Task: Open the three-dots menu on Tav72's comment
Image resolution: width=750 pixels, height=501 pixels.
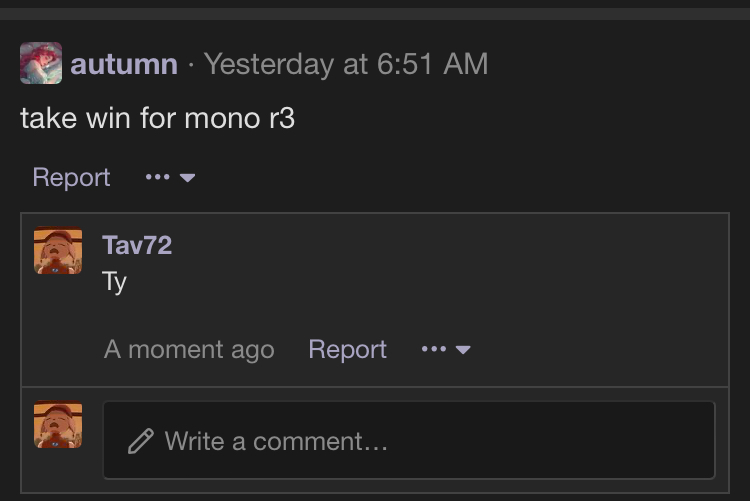Action: tap(434, 349)
